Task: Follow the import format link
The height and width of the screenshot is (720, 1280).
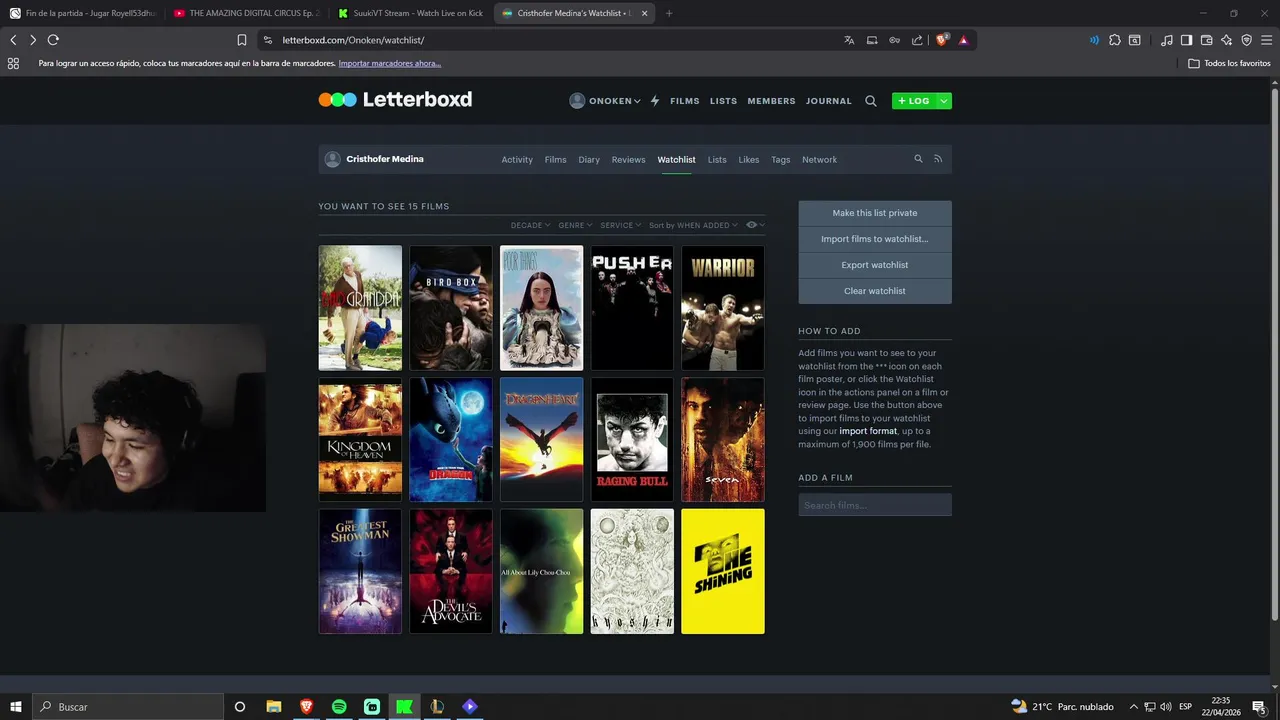Action: [868, 431]
